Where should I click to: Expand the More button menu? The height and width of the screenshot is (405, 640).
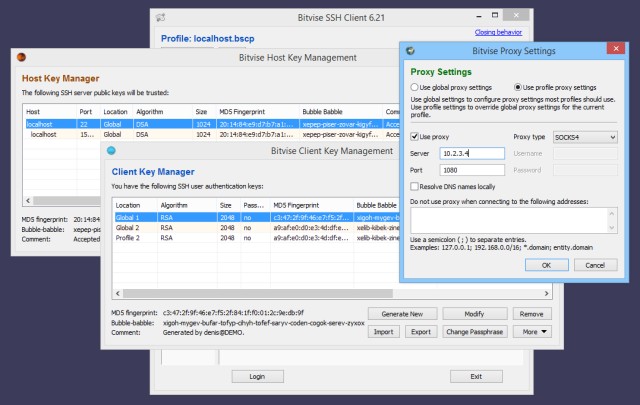[x=533, y=332]
